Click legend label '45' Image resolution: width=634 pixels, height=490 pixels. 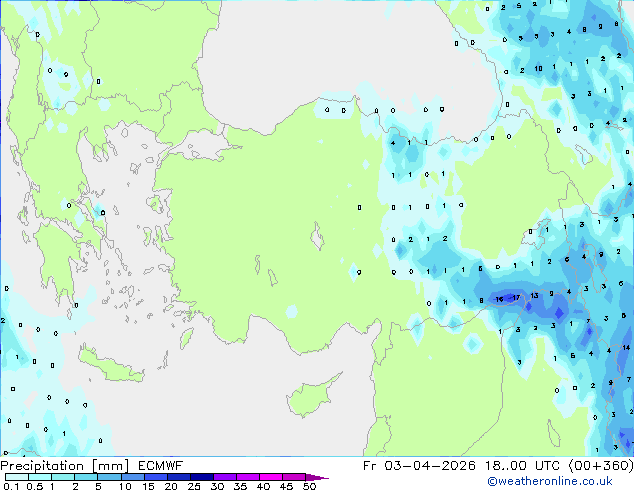(x=286, y=486)
